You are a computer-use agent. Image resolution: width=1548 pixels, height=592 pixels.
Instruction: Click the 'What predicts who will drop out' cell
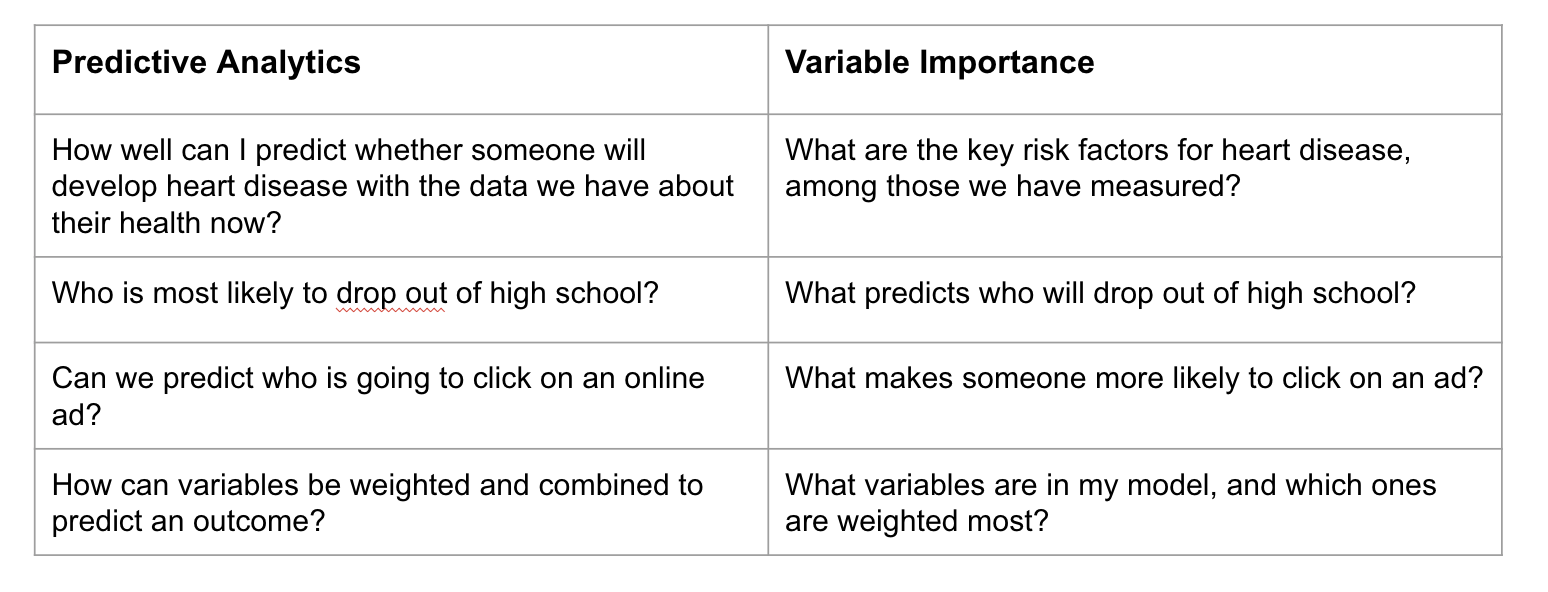coord(1134,299)
